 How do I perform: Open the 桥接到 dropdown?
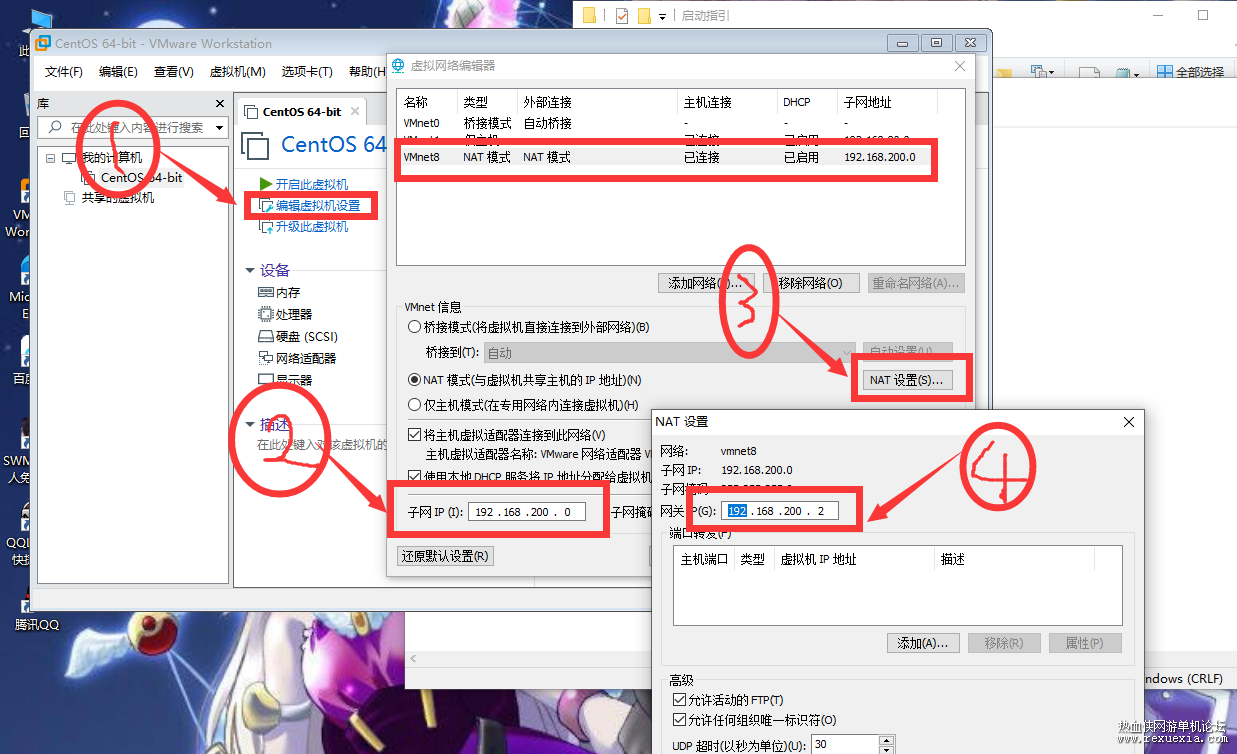(x=848, y=353)
